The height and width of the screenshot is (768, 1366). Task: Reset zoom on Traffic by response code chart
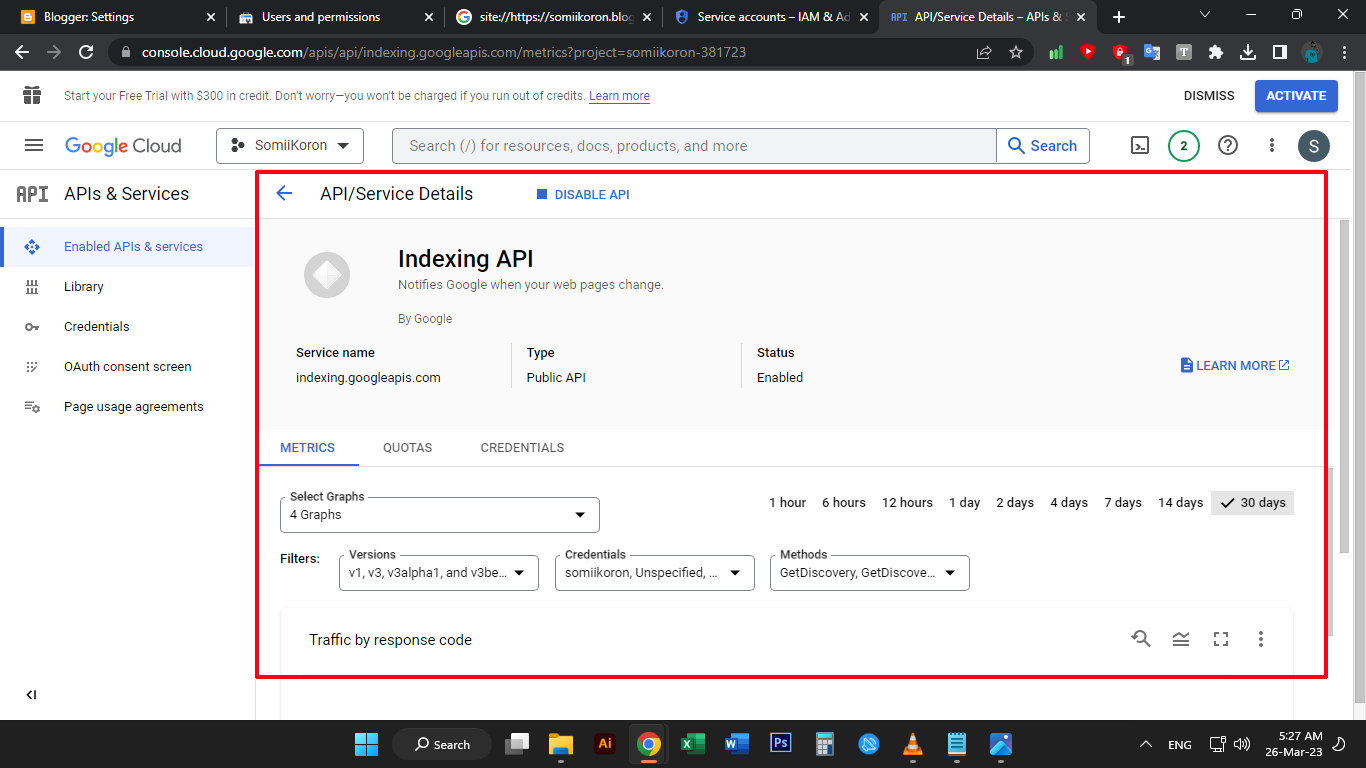1141,639
